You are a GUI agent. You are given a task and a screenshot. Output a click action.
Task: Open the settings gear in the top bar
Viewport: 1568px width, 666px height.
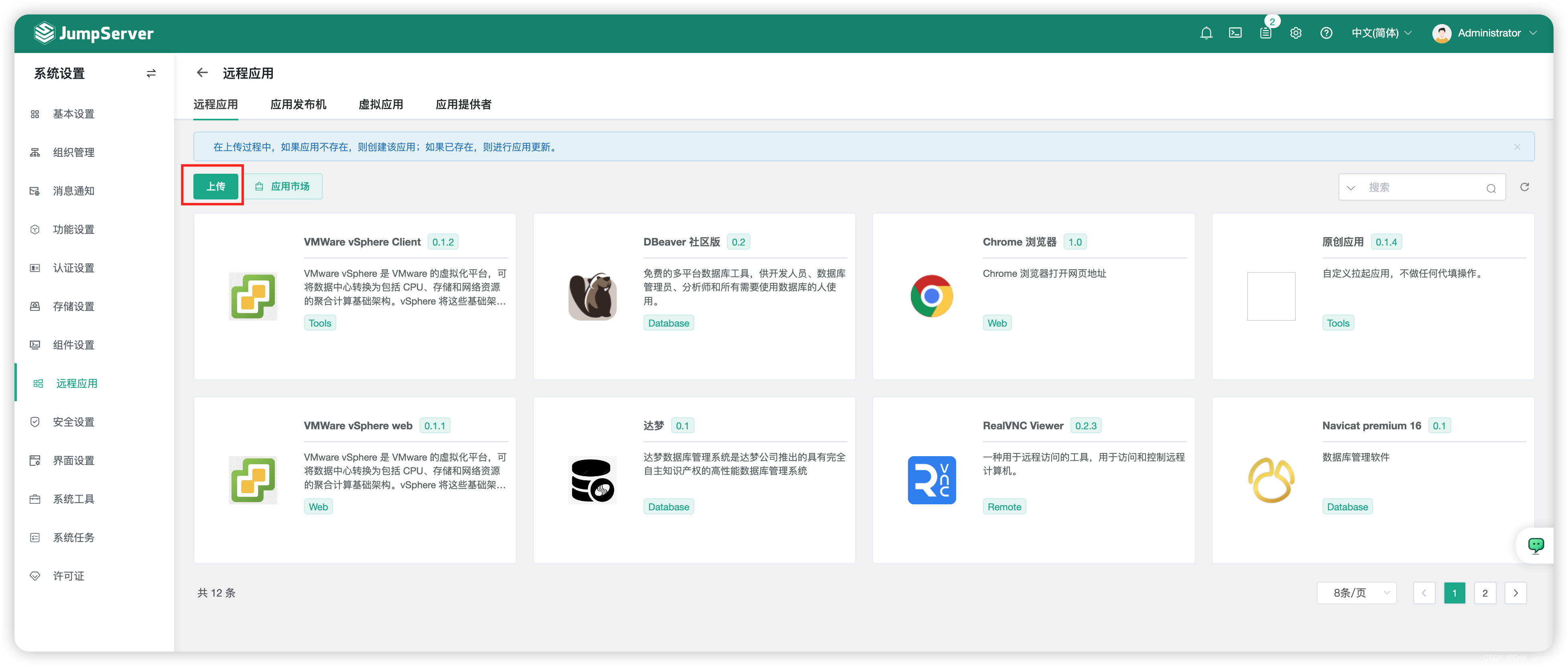(x=1295, y=33)
